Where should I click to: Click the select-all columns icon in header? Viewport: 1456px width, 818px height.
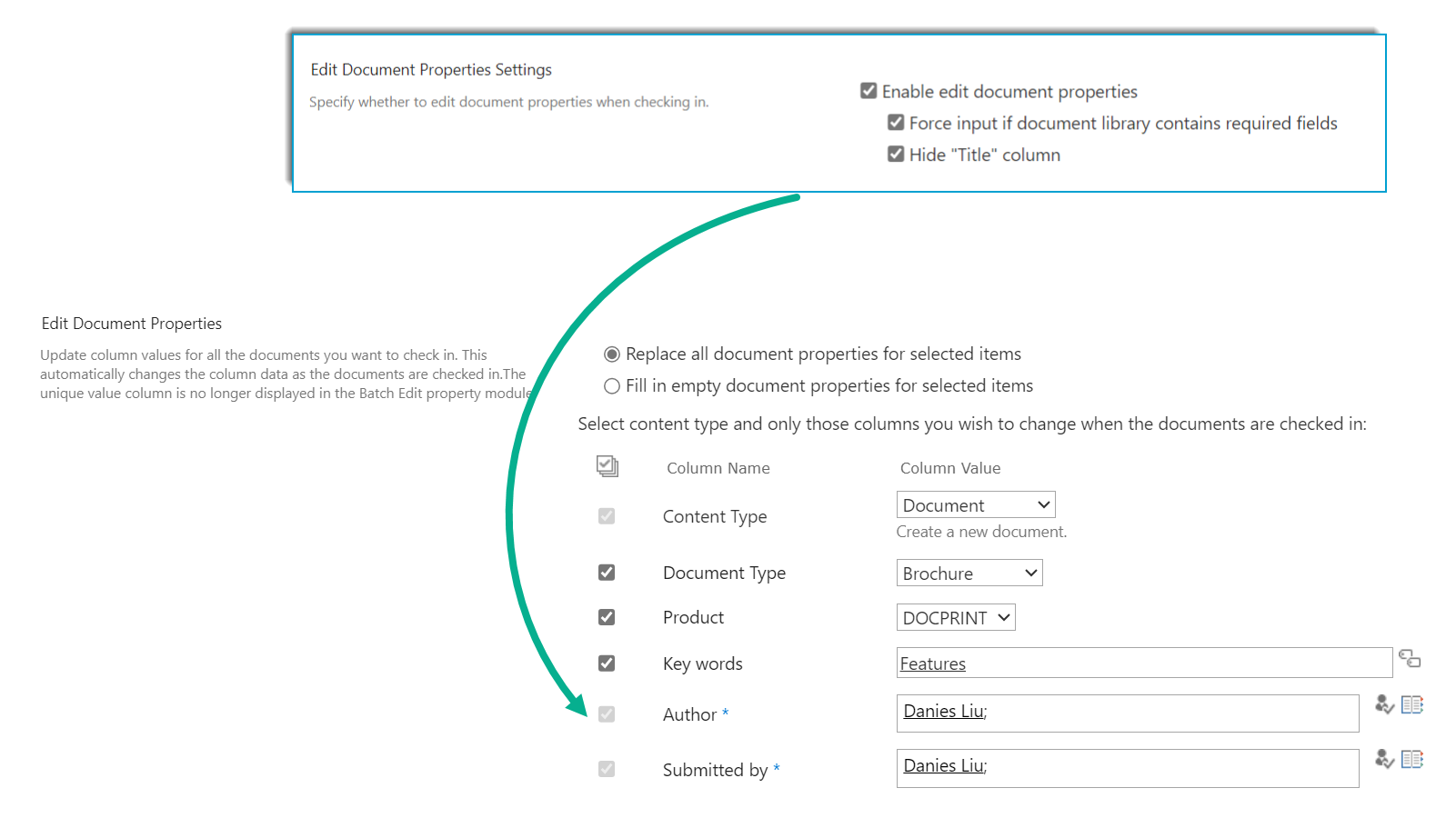pyautogui.click(x=608, y=466)
